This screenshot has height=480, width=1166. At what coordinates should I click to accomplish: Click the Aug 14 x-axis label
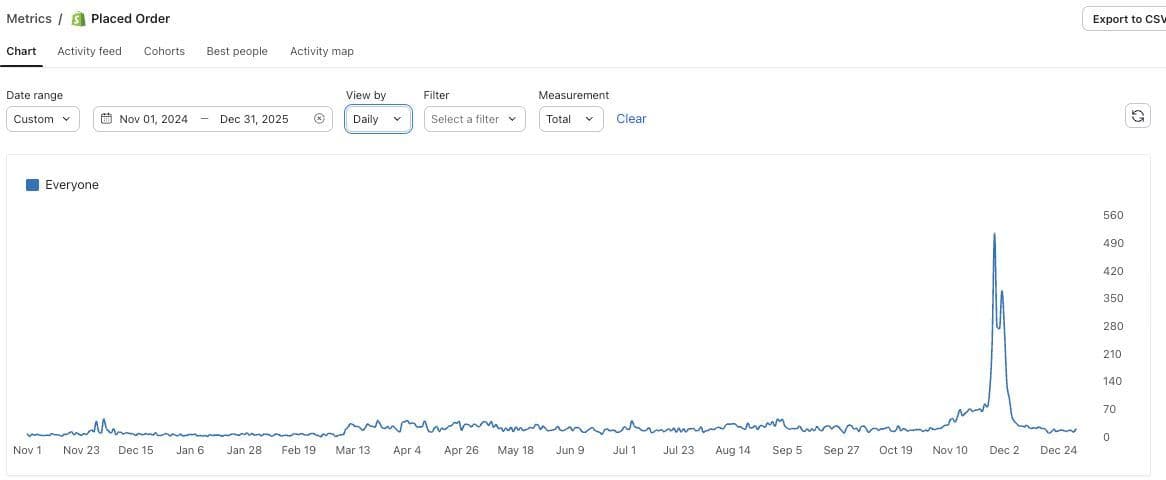(x=733, y=450)
